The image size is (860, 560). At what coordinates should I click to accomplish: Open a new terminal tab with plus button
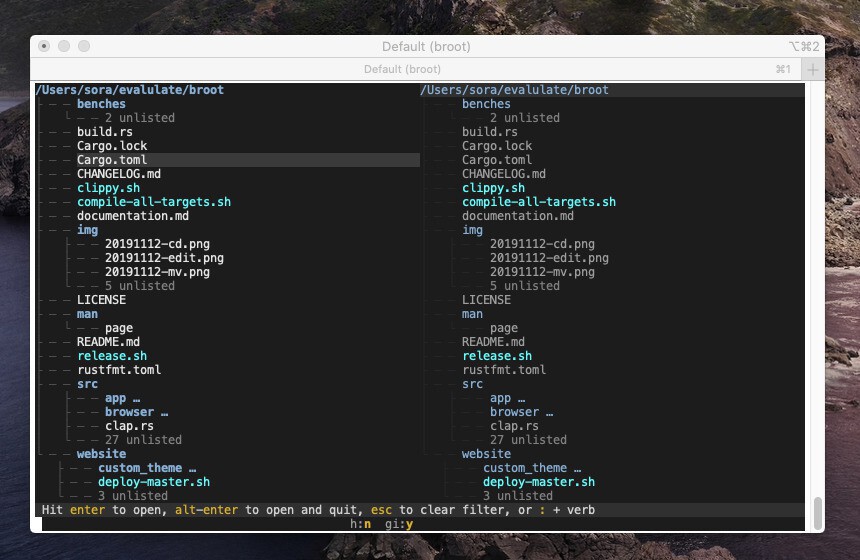813,70
